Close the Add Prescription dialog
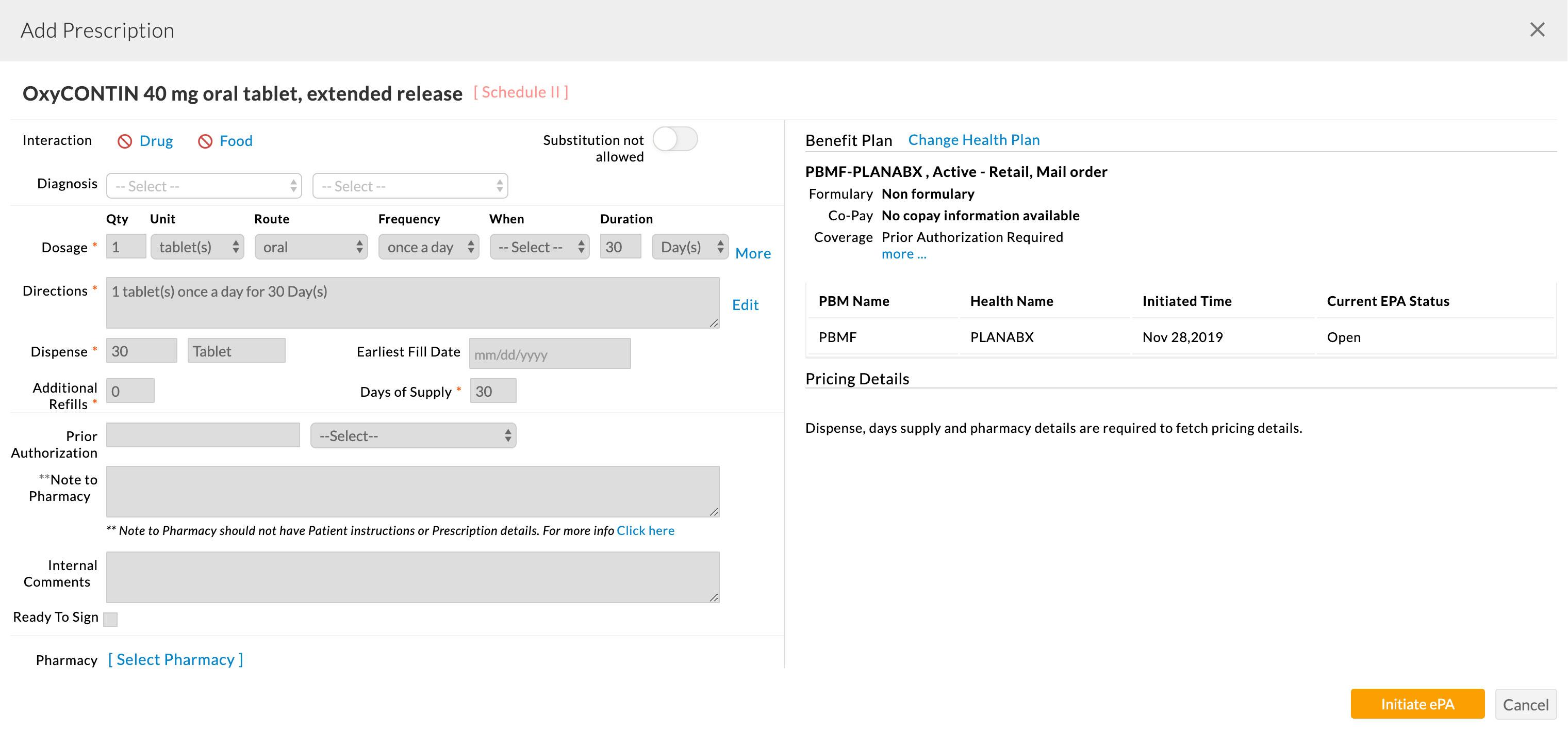The width and height of the screenshot is (1568, 729). pos(1537,29)
